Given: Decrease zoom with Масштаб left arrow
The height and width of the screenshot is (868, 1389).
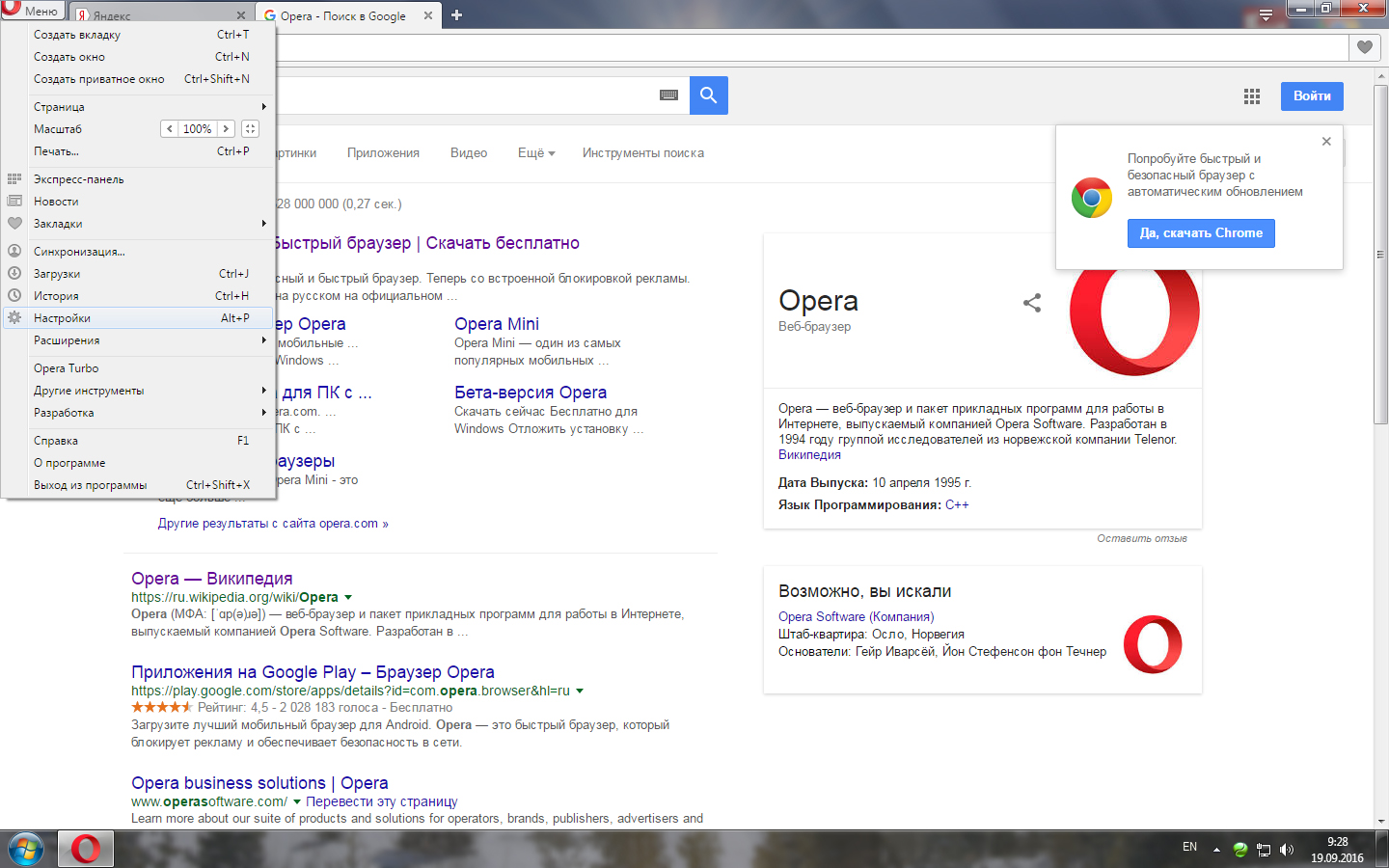Looking at the screenshot, I should tap(170, 128).
